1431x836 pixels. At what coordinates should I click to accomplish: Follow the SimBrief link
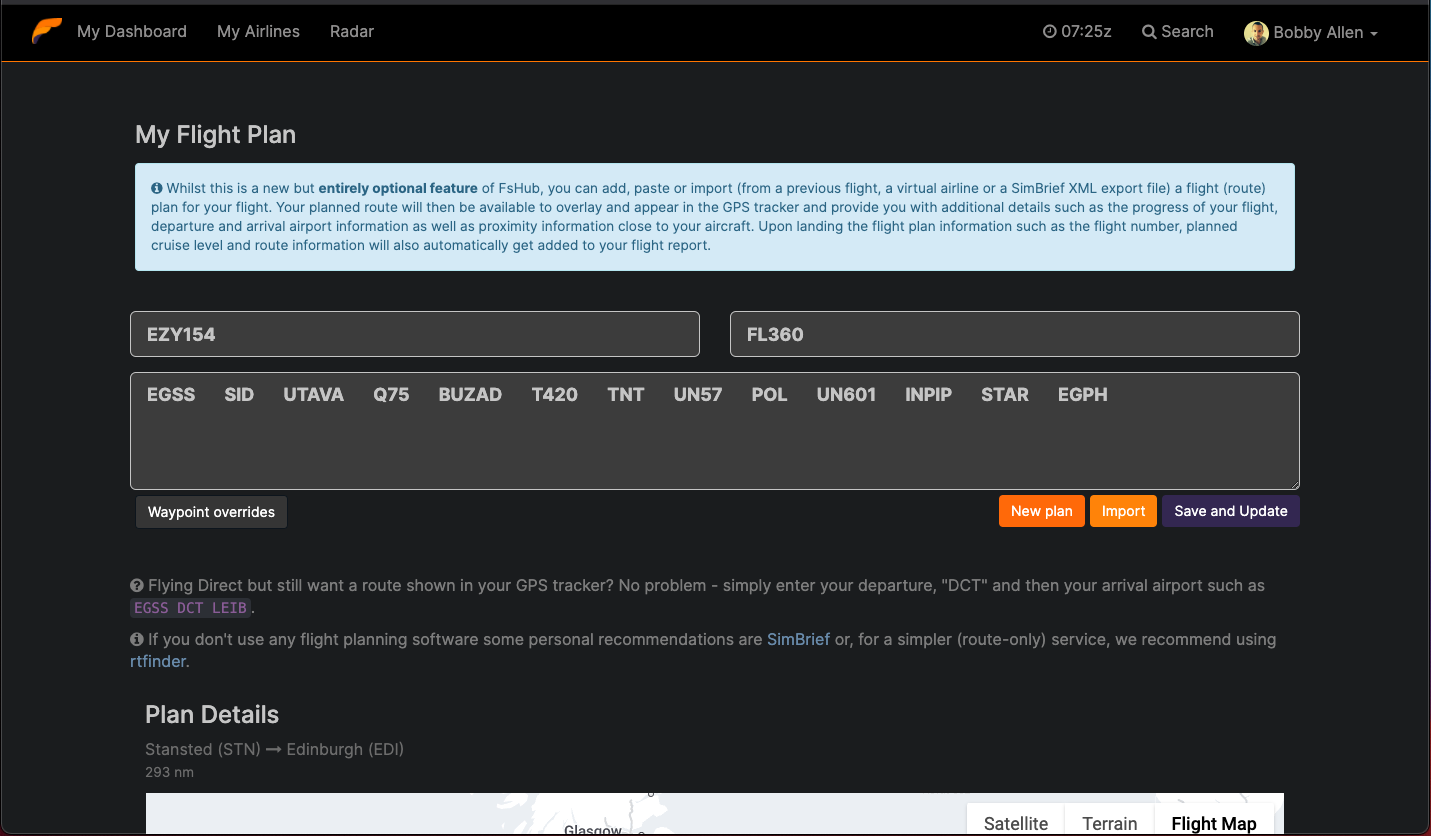(x=798, y=640)
